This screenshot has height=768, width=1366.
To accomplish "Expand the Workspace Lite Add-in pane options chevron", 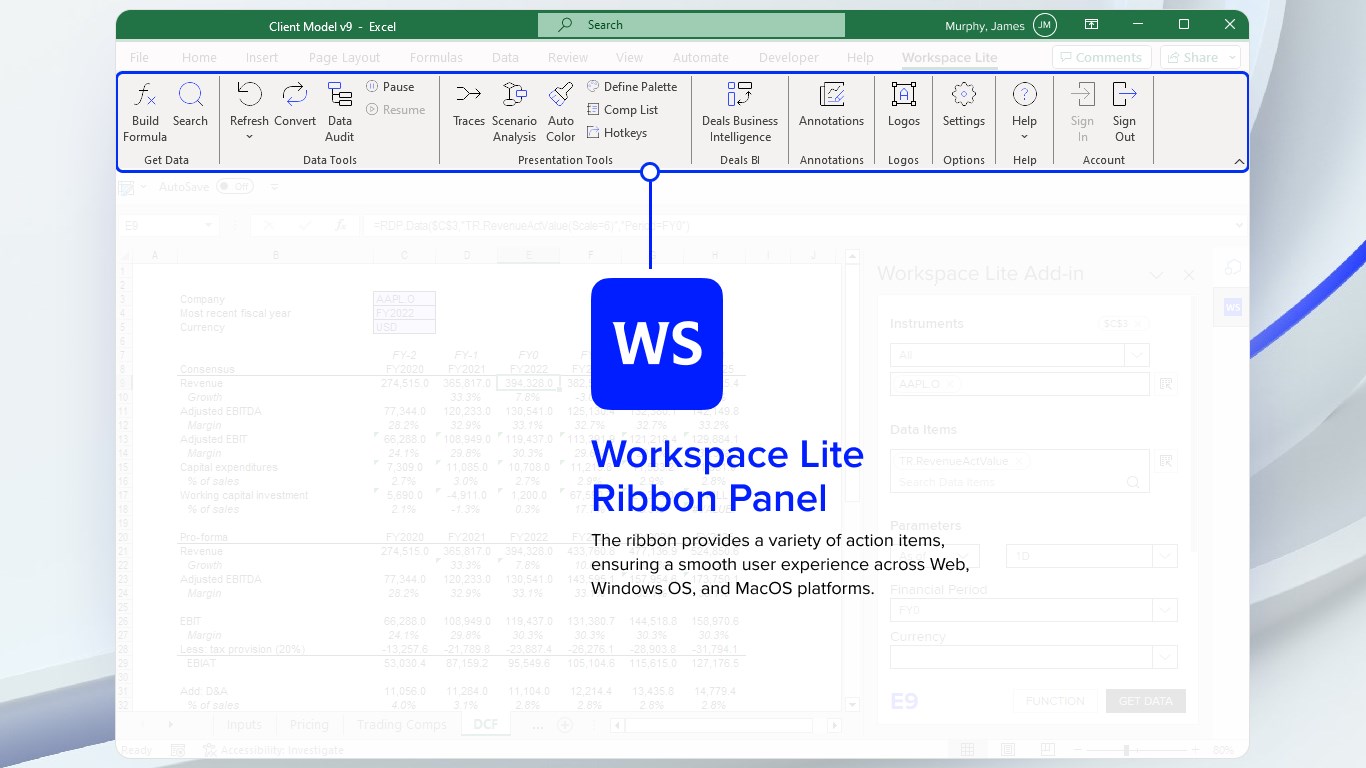I will click(x=1157, y=275).
